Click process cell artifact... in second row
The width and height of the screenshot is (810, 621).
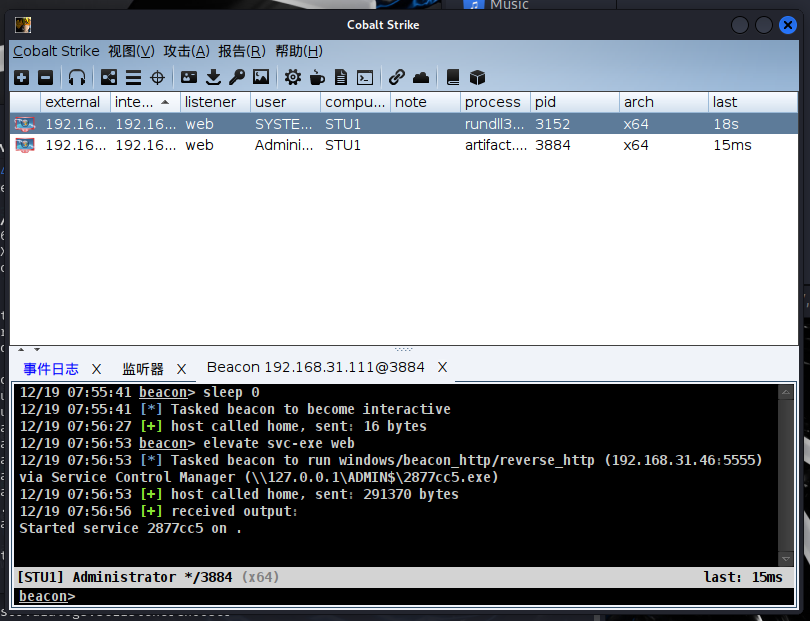tap(496, 145)
